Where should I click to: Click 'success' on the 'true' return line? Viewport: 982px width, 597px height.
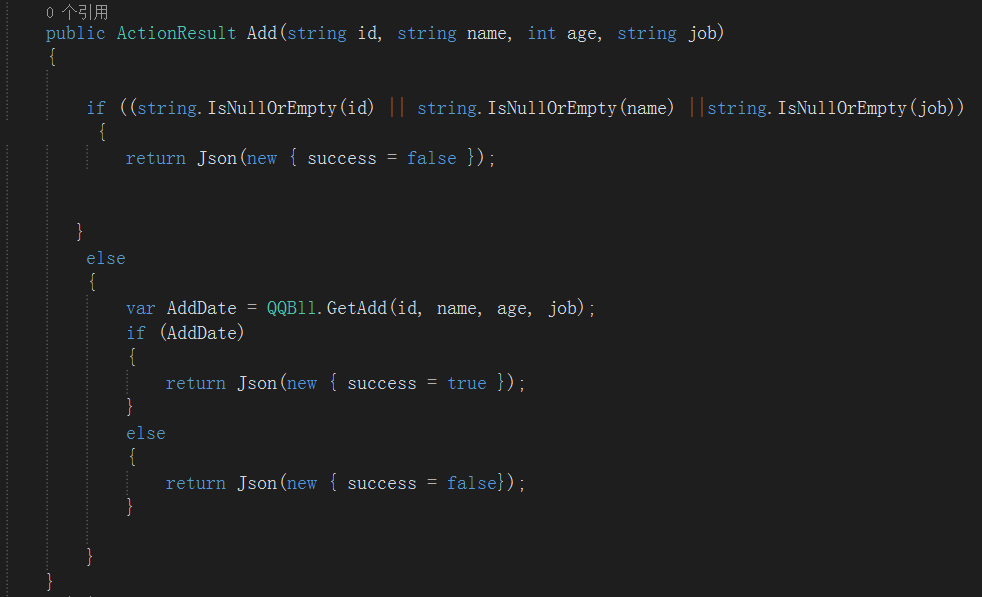coord(382,383)
